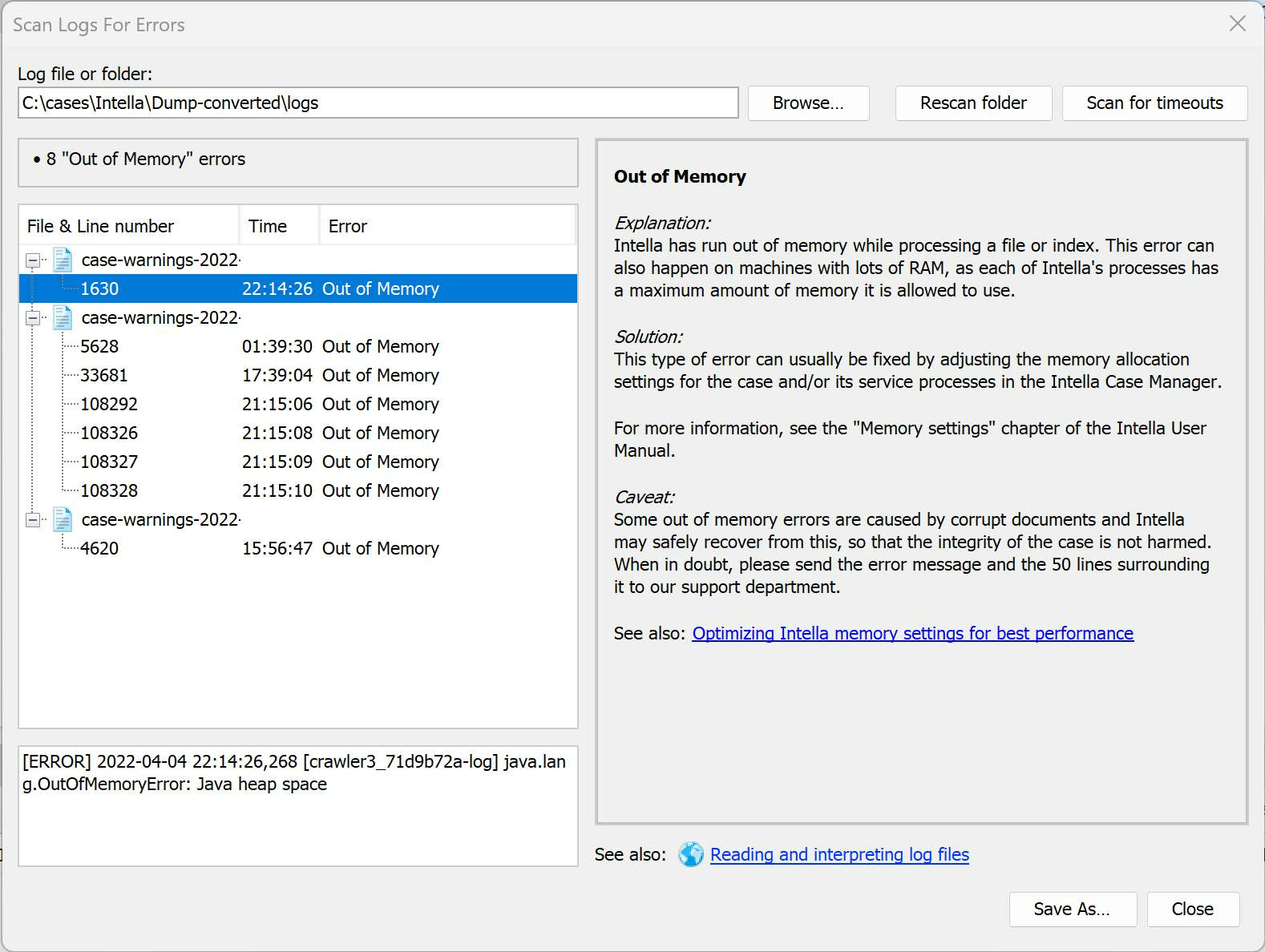Select error row line 33681
The image size is (1265, 952).
pos(298,375)
